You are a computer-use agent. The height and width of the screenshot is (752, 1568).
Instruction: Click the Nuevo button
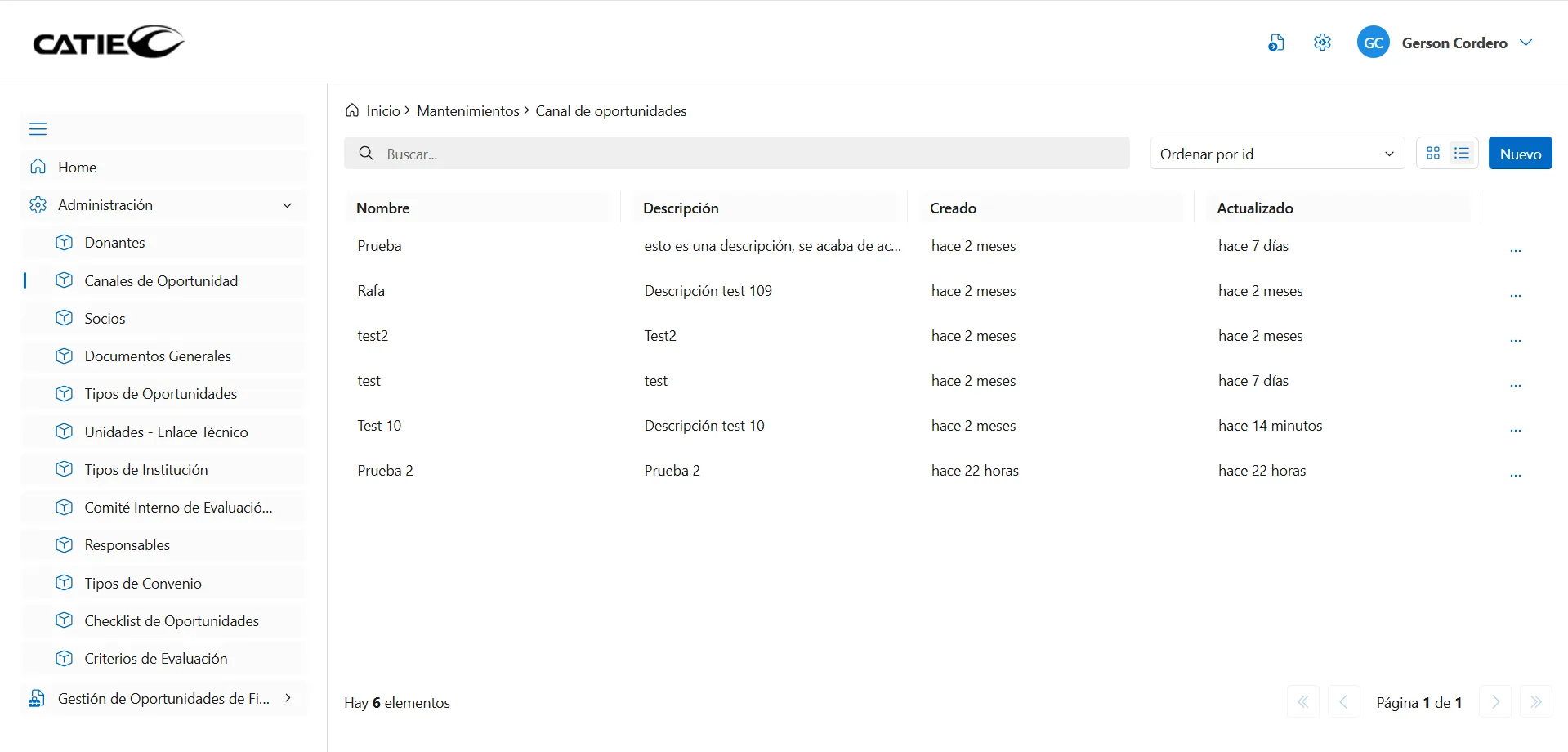[x=1520, y=154]
